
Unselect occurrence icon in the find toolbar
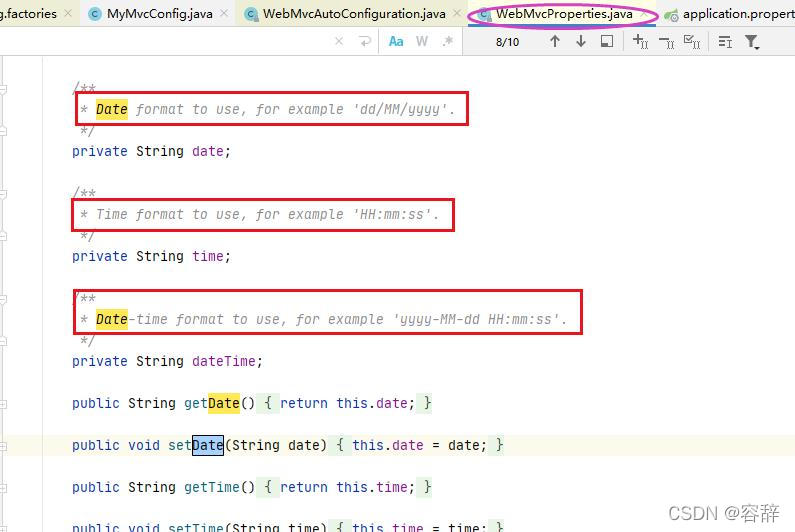coord(667,43)
